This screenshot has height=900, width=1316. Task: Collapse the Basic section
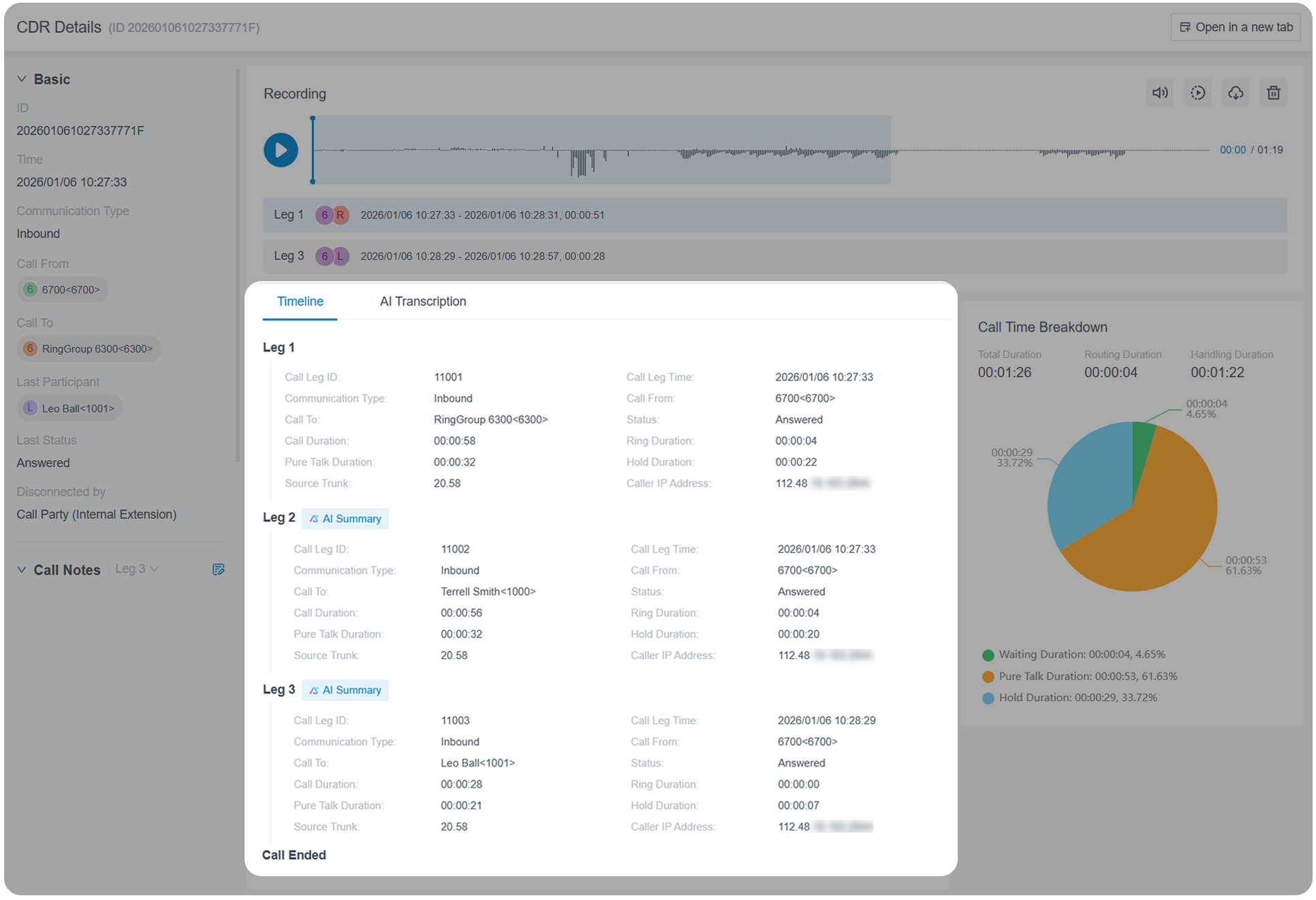[22, 79]
